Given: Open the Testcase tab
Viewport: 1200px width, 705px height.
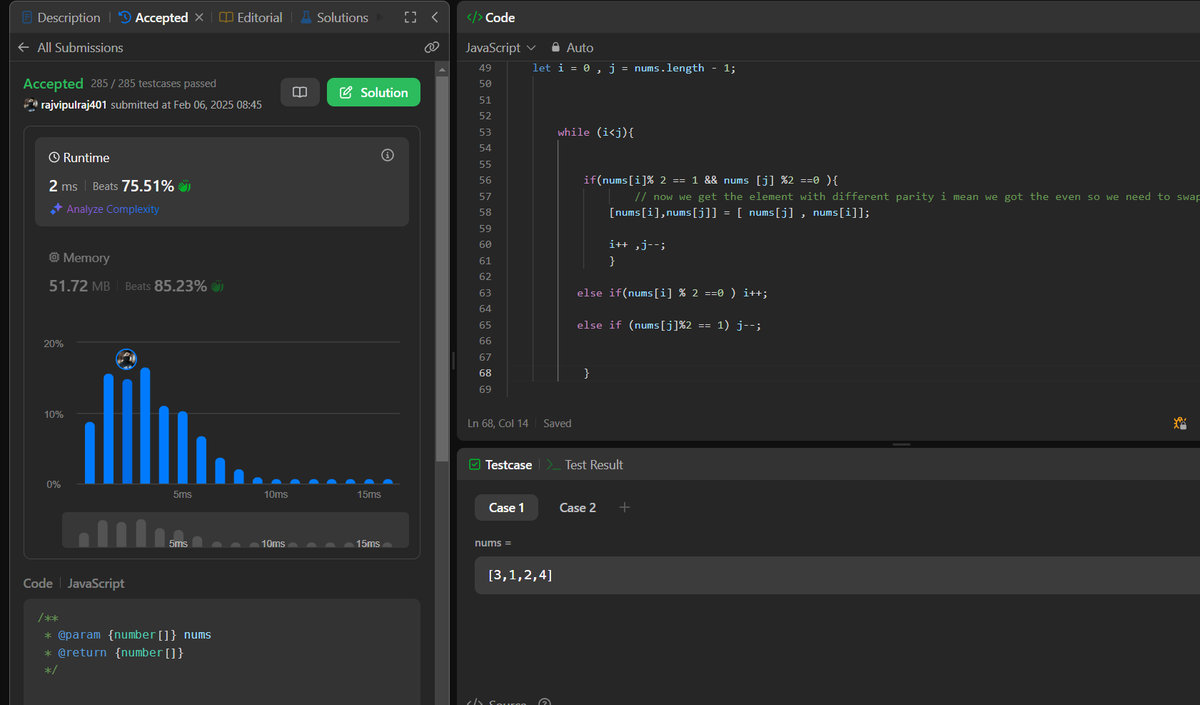Looking at the screenshot, I should click(x=500, y=465).
